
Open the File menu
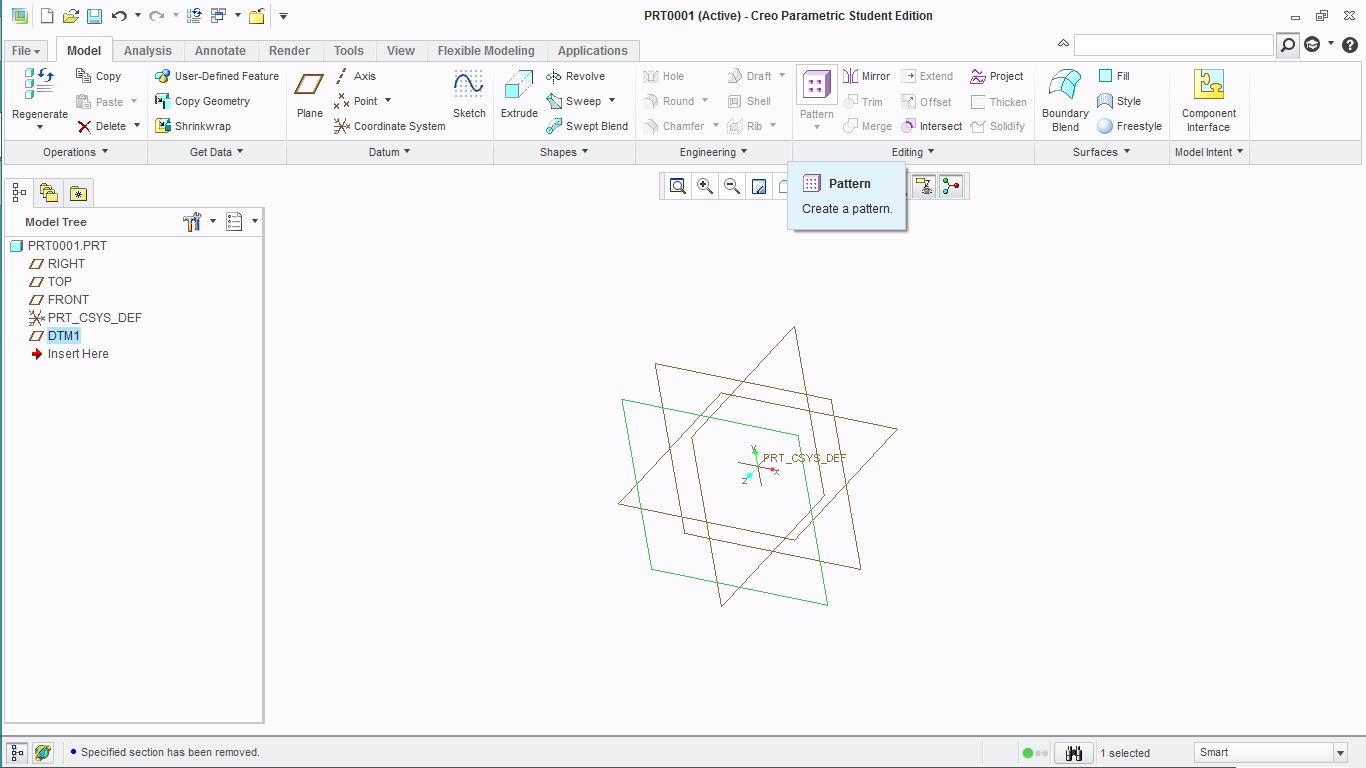pyautogui.click(x=27, y=51)
